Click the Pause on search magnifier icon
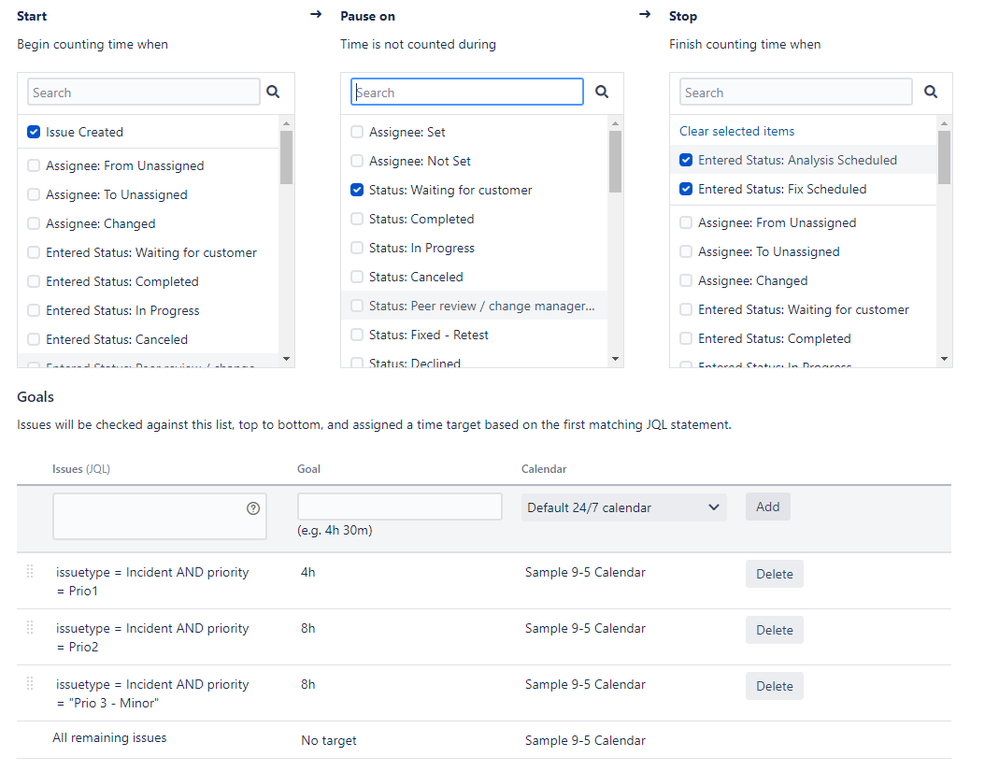The image size is (999, 771). pyautogui.click(x=602, y=92)
